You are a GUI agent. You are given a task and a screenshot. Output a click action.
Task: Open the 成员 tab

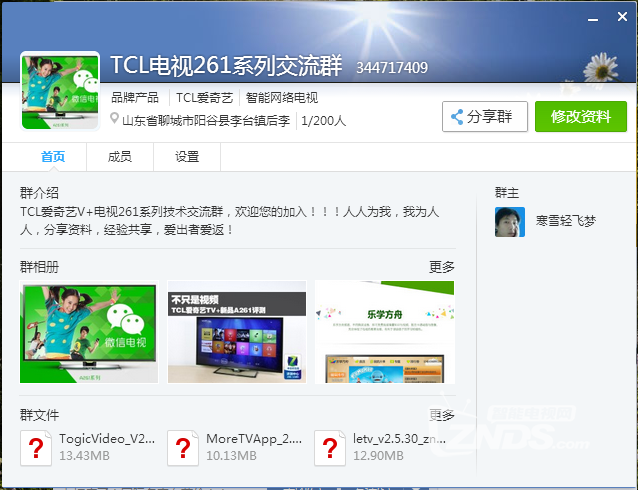point(120,157)
